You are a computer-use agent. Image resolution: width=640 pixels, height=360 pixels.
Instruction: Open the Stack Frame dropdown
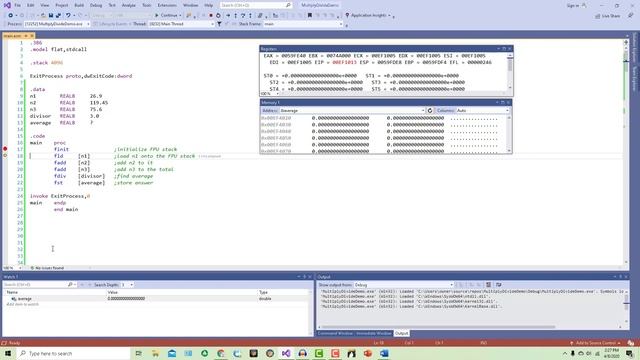pos(302,24)
